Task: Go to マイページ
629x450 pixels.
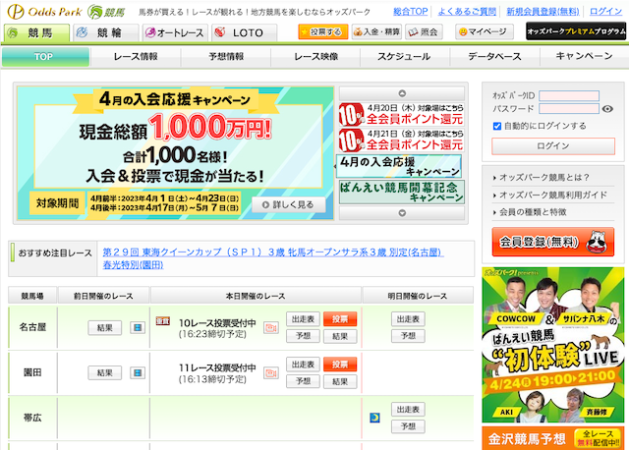Action: point(484,32)
